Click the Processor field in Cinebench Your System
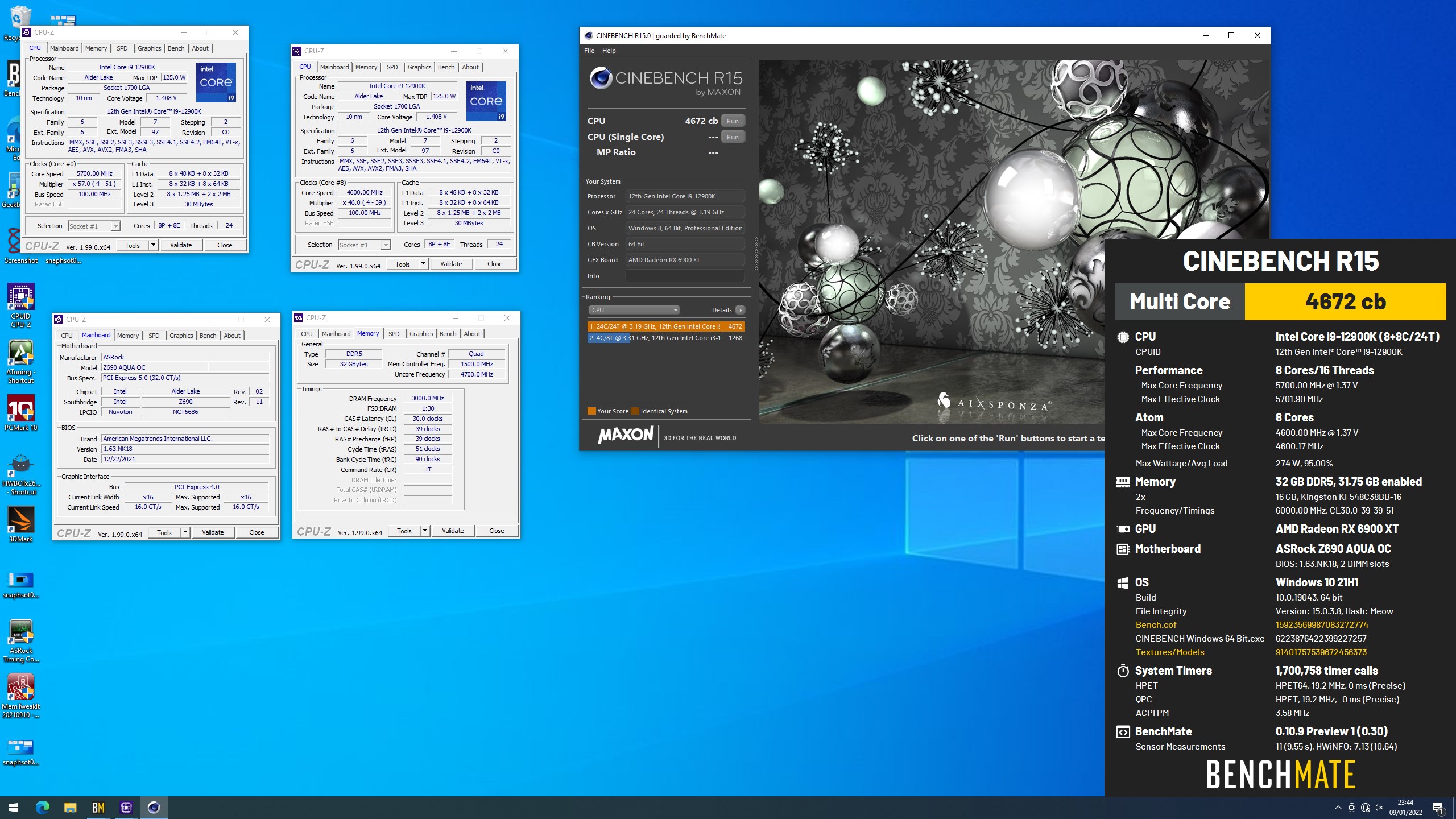The image size is (1456, 819). pyautogui.click(x=685, y=196)
